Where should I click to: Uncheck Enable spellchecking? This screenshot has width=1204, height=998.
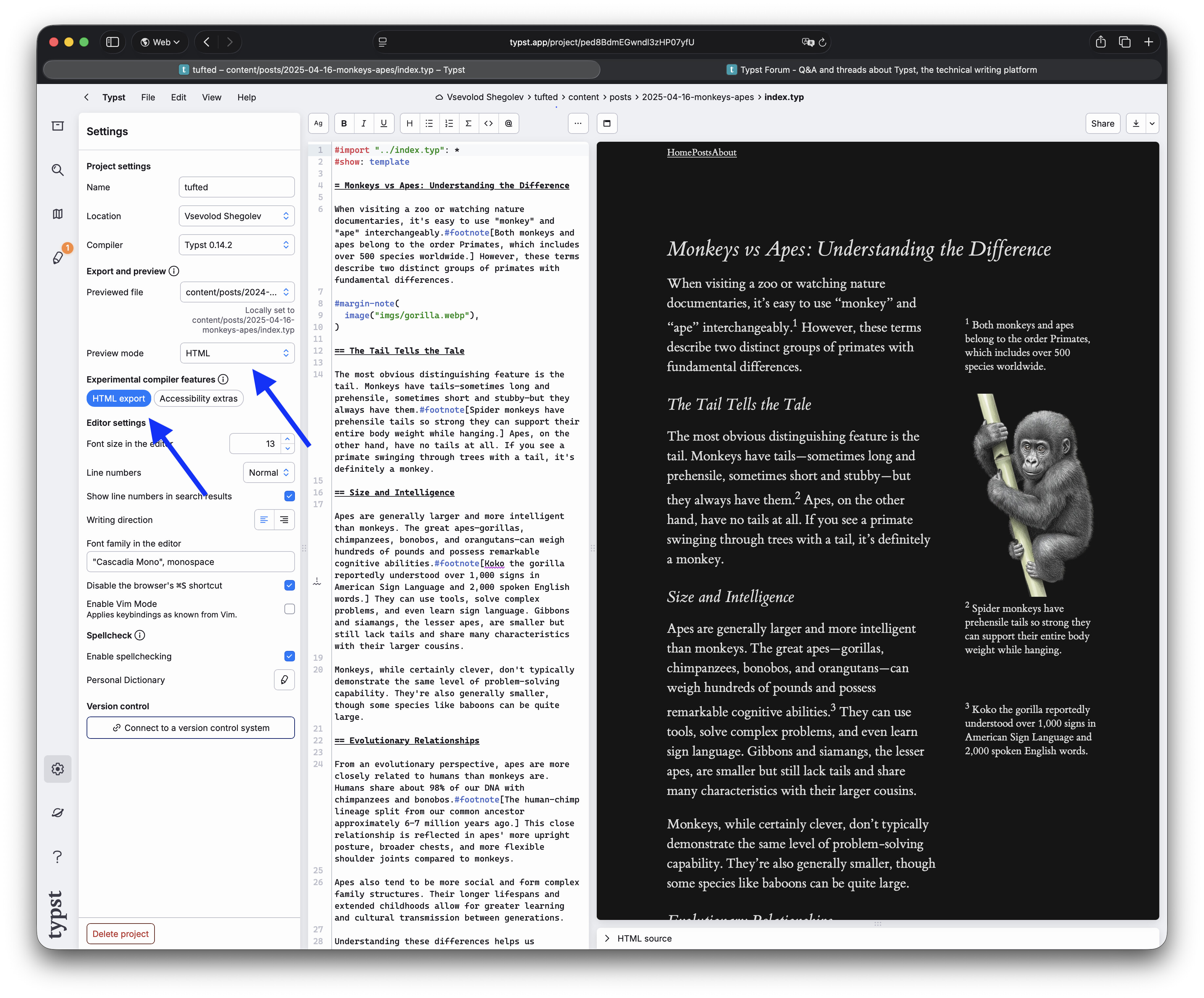point(290,656)
